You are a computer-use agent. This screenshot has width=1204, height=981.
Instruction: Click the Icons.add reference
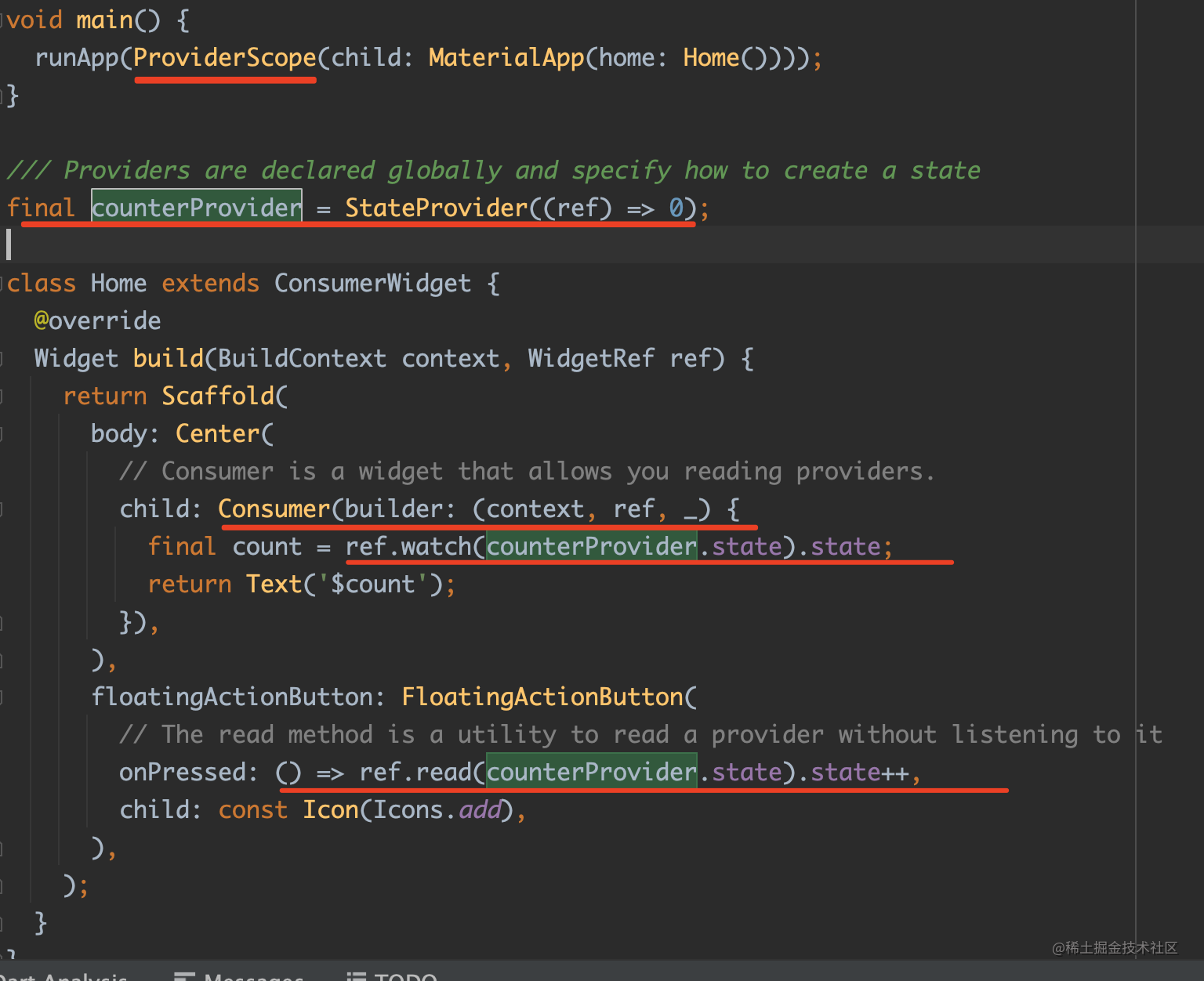click(437, 809)
